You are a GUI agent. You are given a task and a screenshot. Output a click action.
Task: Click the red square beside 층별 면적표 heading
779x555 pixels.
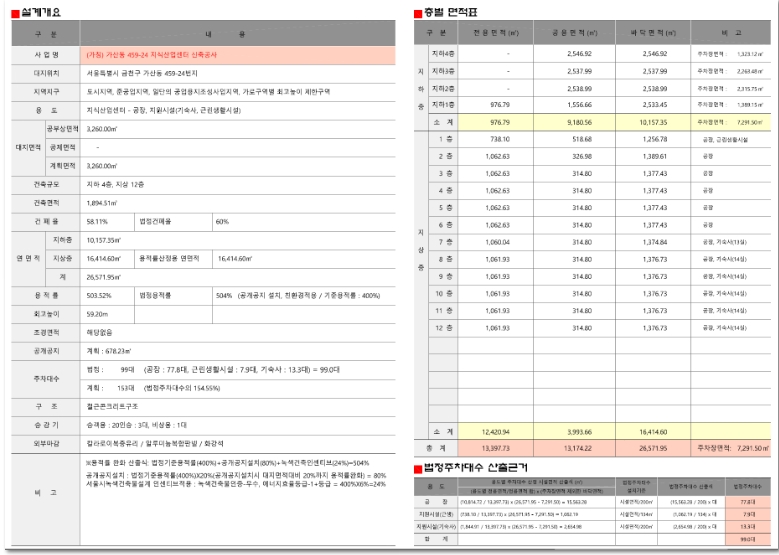(418, 13)
